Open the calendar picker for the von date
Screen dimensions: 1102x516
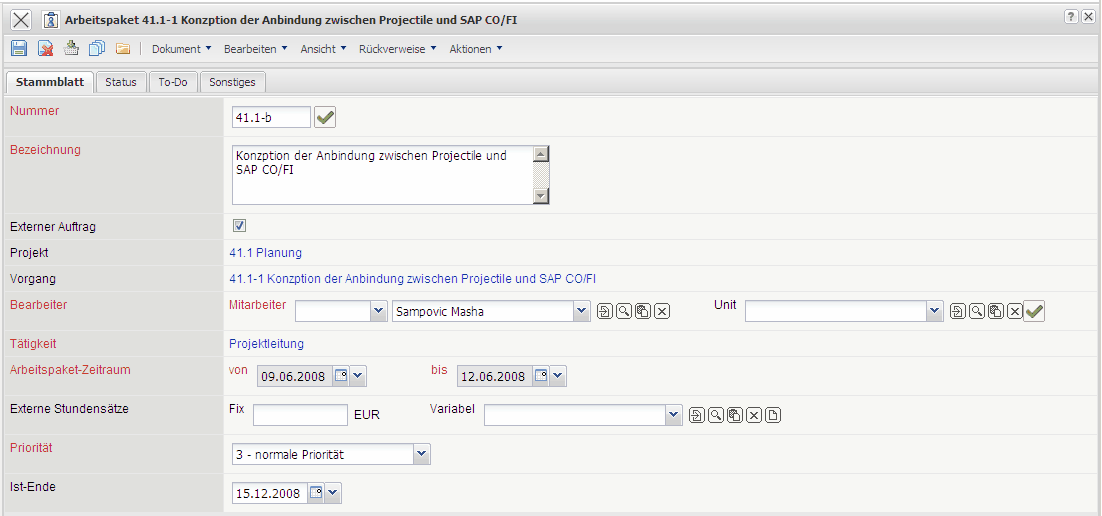pos(341,376)
